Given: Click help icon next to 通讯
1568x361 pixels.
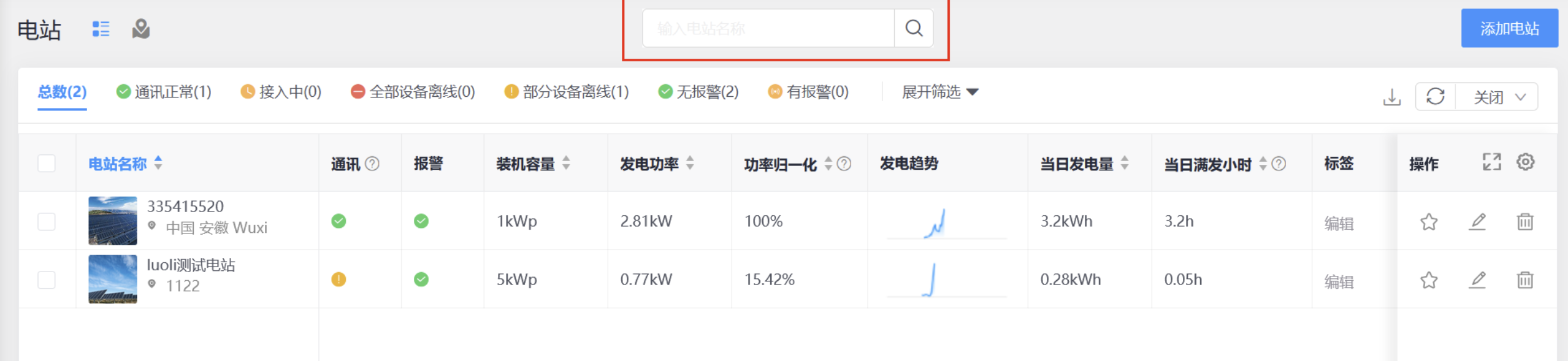Looking at the screenshot, I should coord(372,164).
